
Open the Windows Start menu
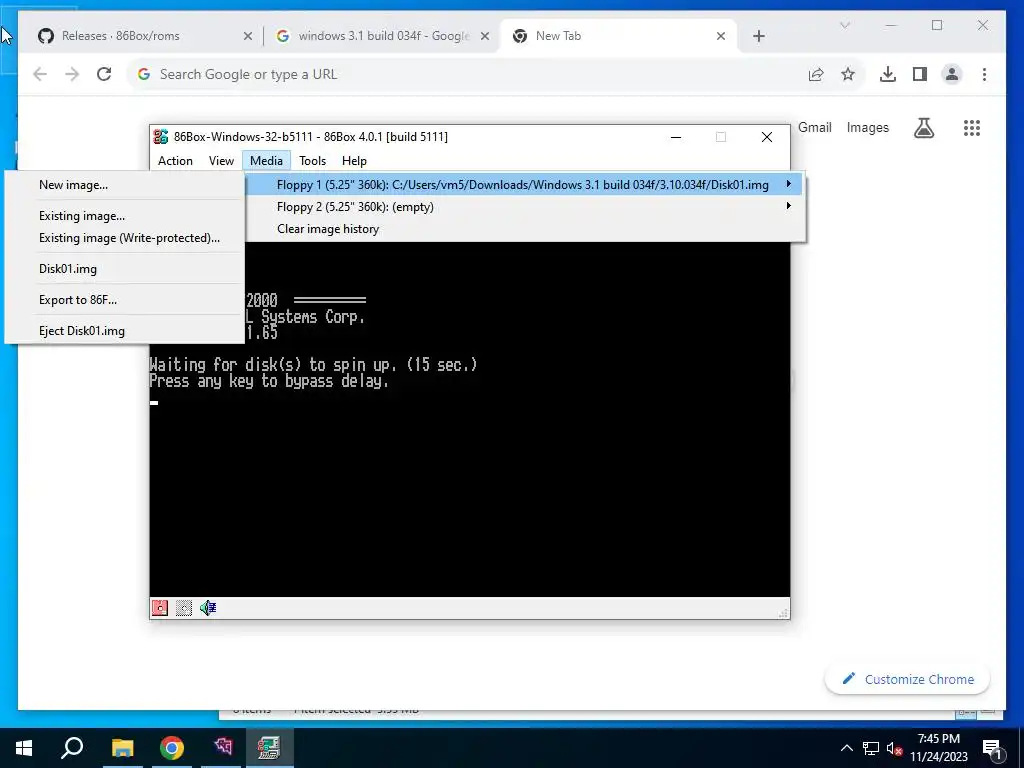click(24, 748)
